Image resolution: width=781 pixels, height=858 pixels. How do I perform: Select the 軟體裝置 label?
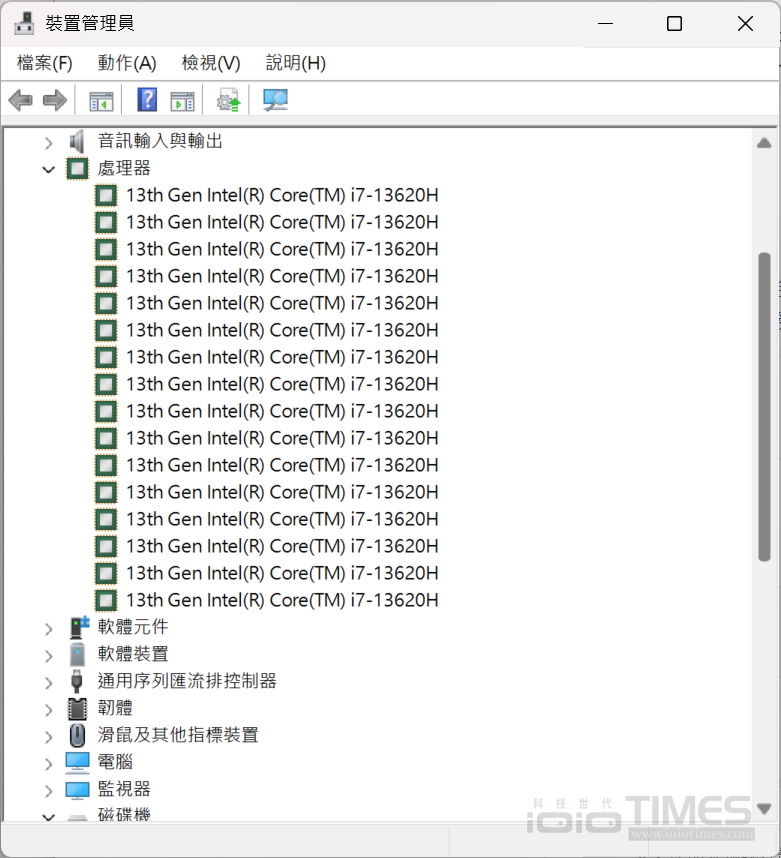coord(133,654)
